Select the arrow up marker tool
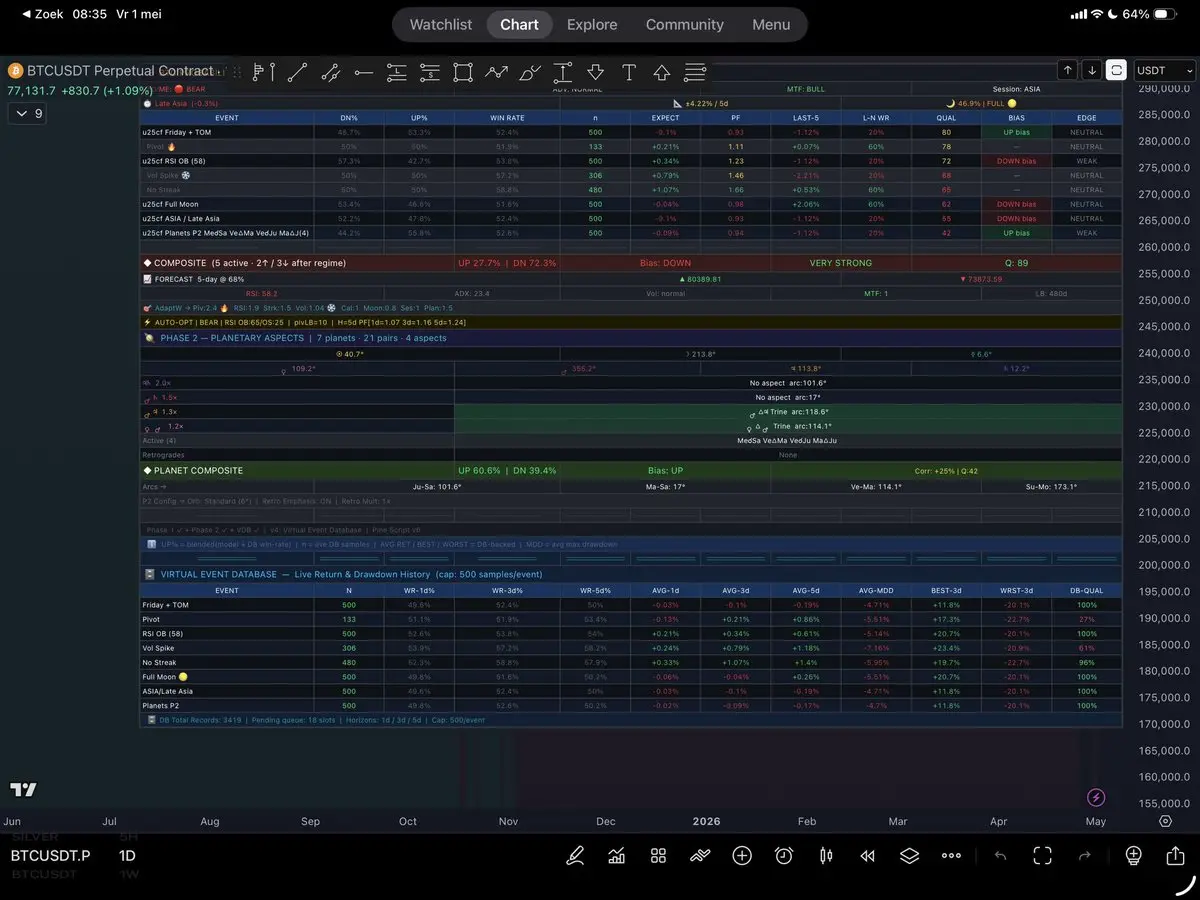This screenshot has height=900, width=1200. click(x=662, y=72)
